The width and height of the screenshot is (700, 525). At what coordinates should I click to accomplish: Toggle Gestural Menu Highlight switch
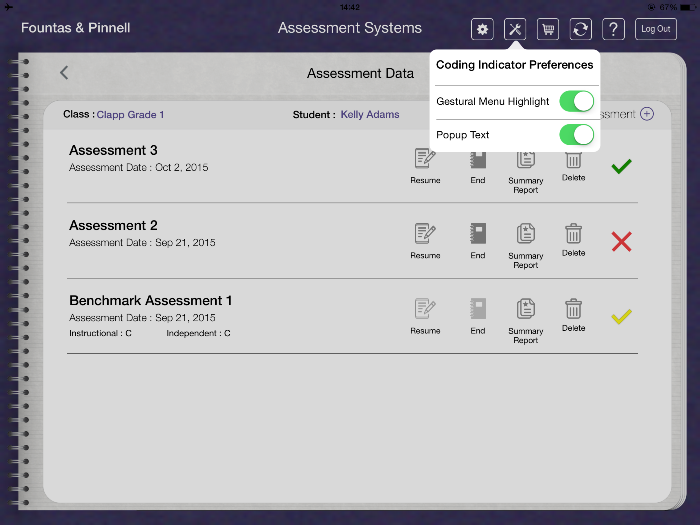(x=576, y=101)
